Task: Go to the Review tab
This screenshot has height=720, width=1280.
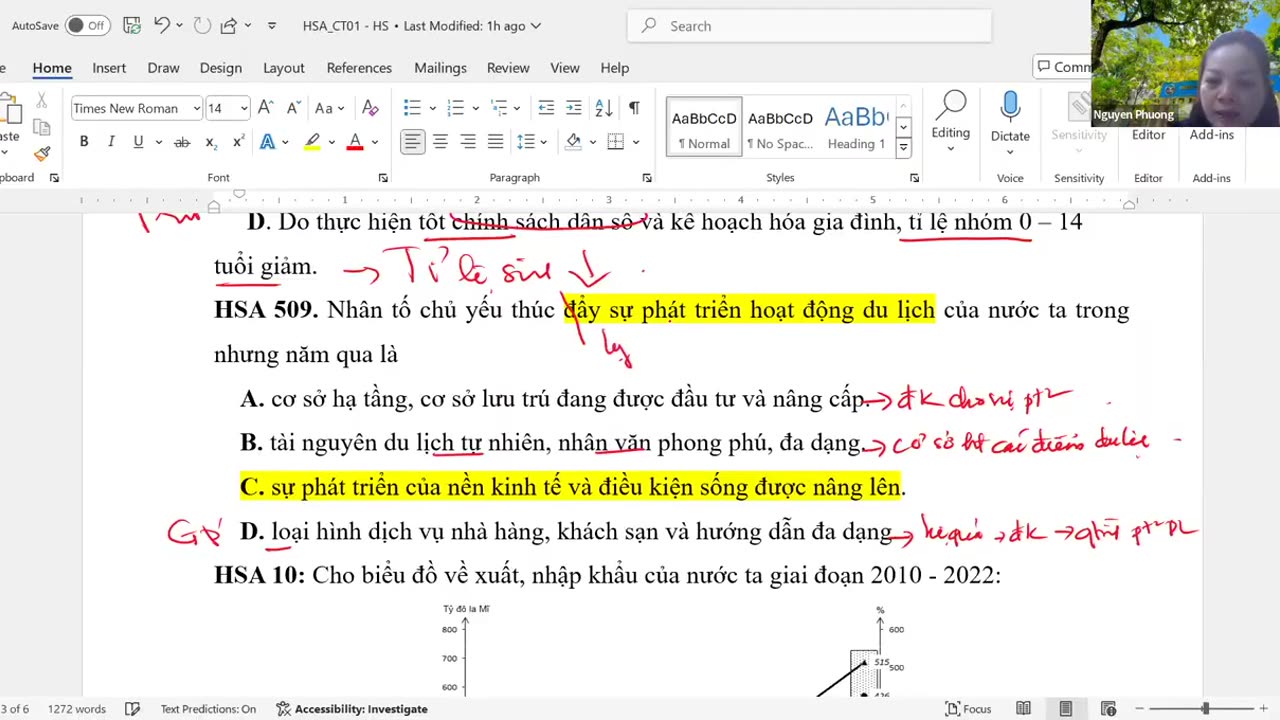Action: point(508,68)
